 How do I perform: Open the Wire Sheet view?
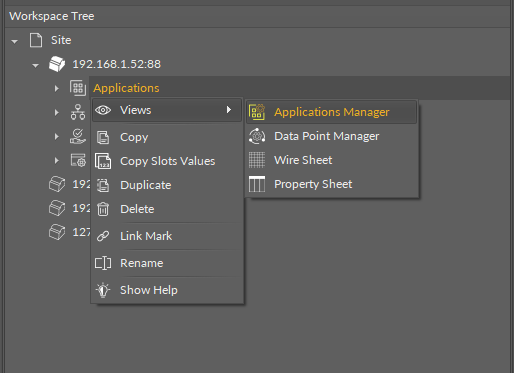pyautogui.click(x=332, y=160)
